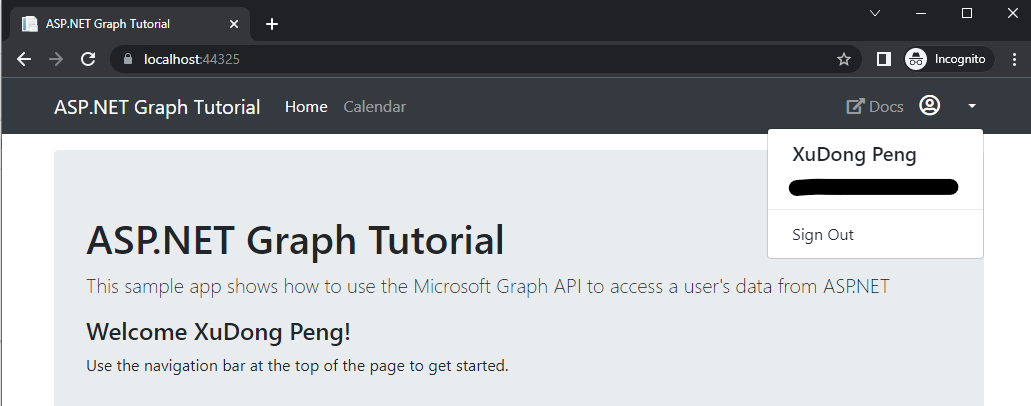The width and height of the screenshot is (1031, 406).
Task: Close the ASP.NET Graph Tutorial tab
Action: [234, 24]
